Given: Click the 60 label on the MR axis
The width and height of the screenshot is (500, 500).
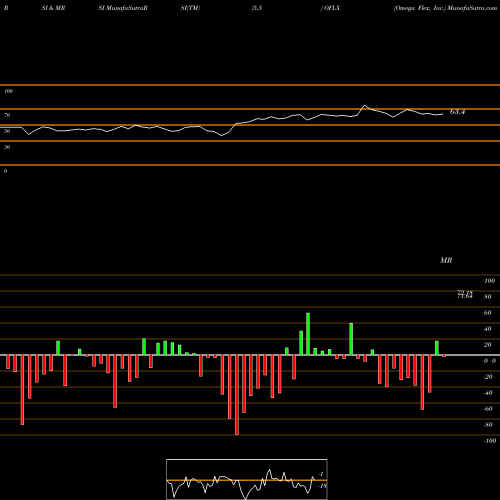Looking at the screenshot, I should (x=488, y=313).
